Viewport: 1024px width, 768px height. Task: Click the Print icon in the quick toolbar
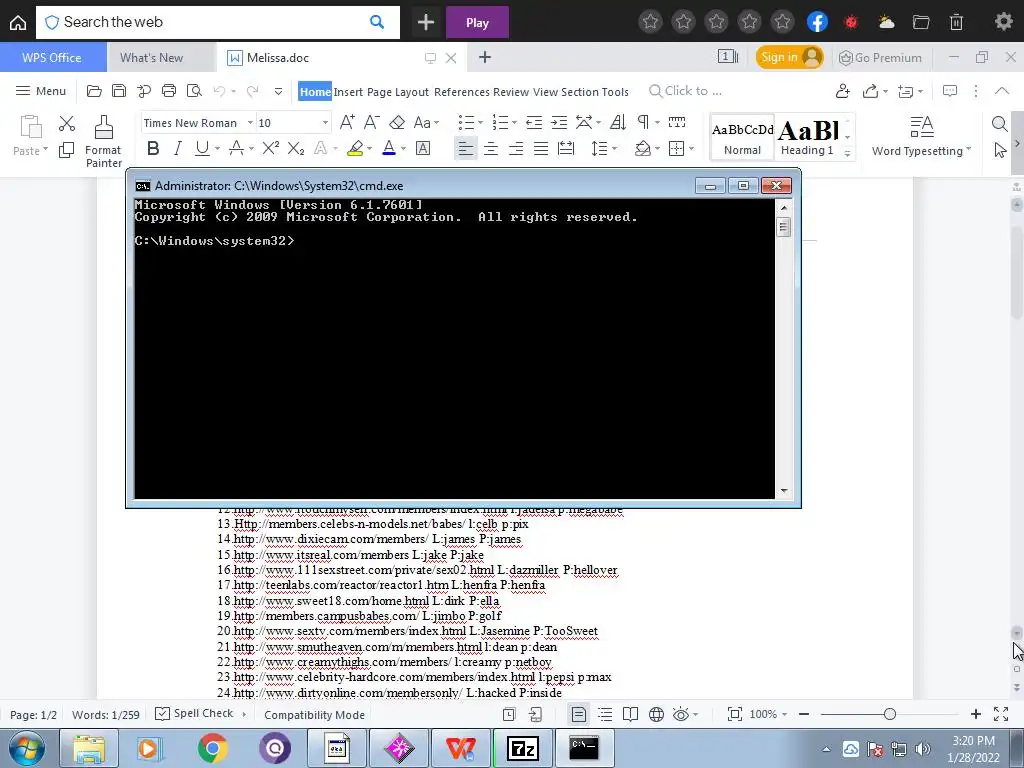click(x=169, y=91)
